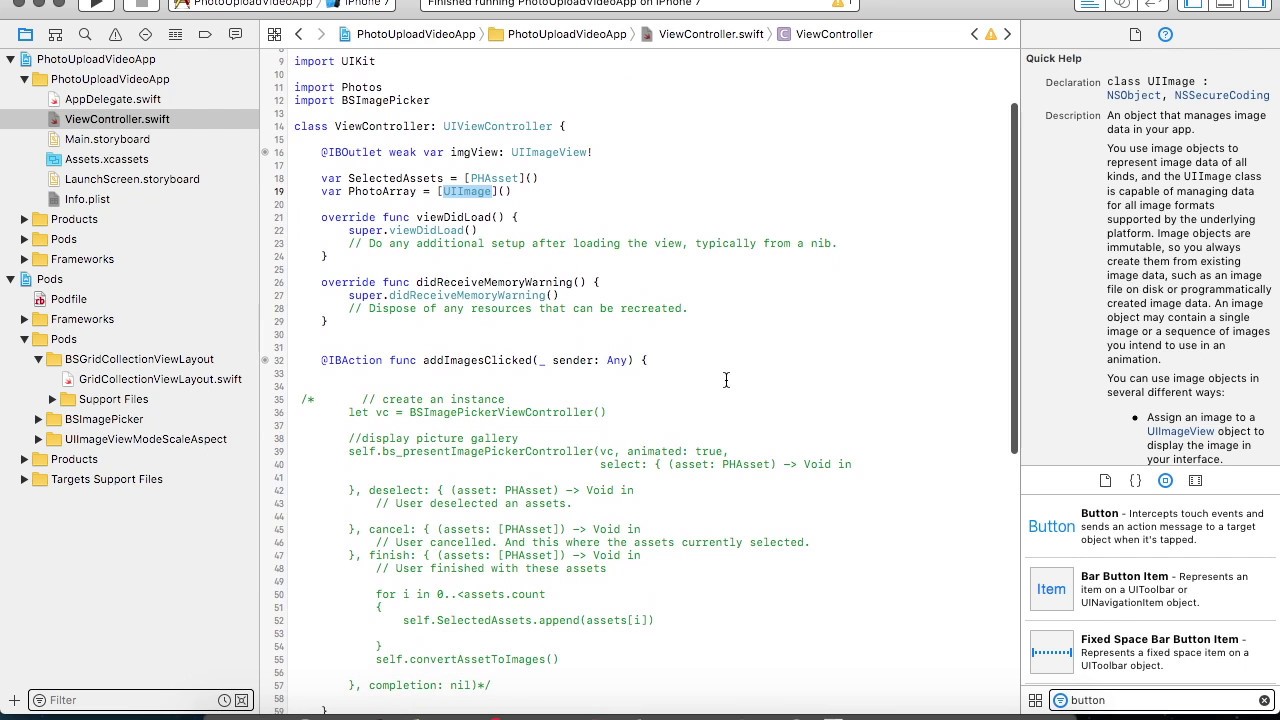Screen dimensions: 1280x720
Task: Show the Quick Help inspector
Action: pyautogui.click(x=1165, y=34)
